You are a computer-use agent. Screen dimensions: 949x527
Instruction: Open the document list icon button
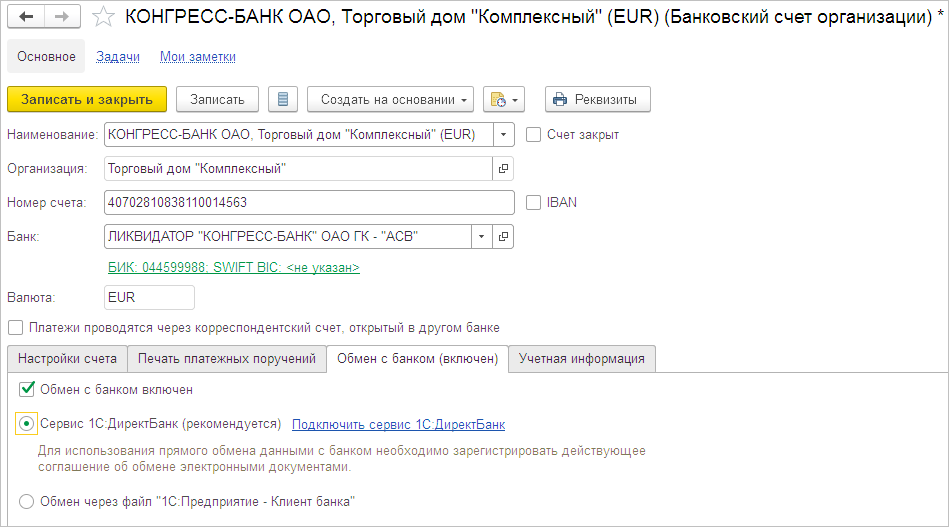[283, 99]
